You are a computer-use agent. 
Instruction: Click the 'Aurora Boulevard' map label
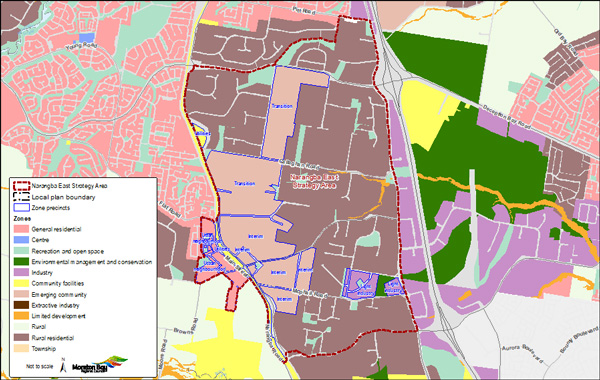[x=522, y=353]
